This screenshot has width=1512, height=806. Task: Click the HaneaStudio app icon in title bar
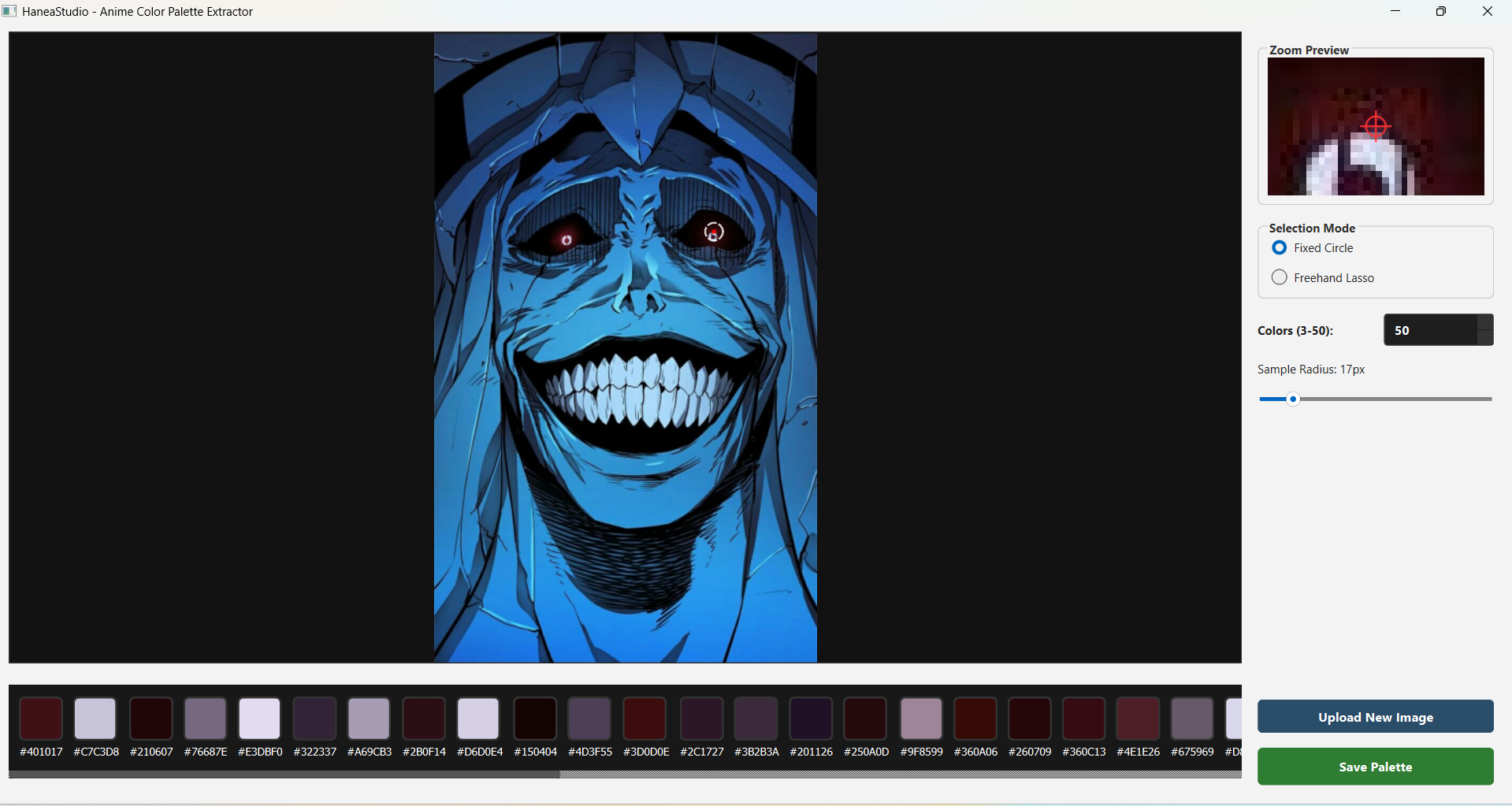click(9, 11)
